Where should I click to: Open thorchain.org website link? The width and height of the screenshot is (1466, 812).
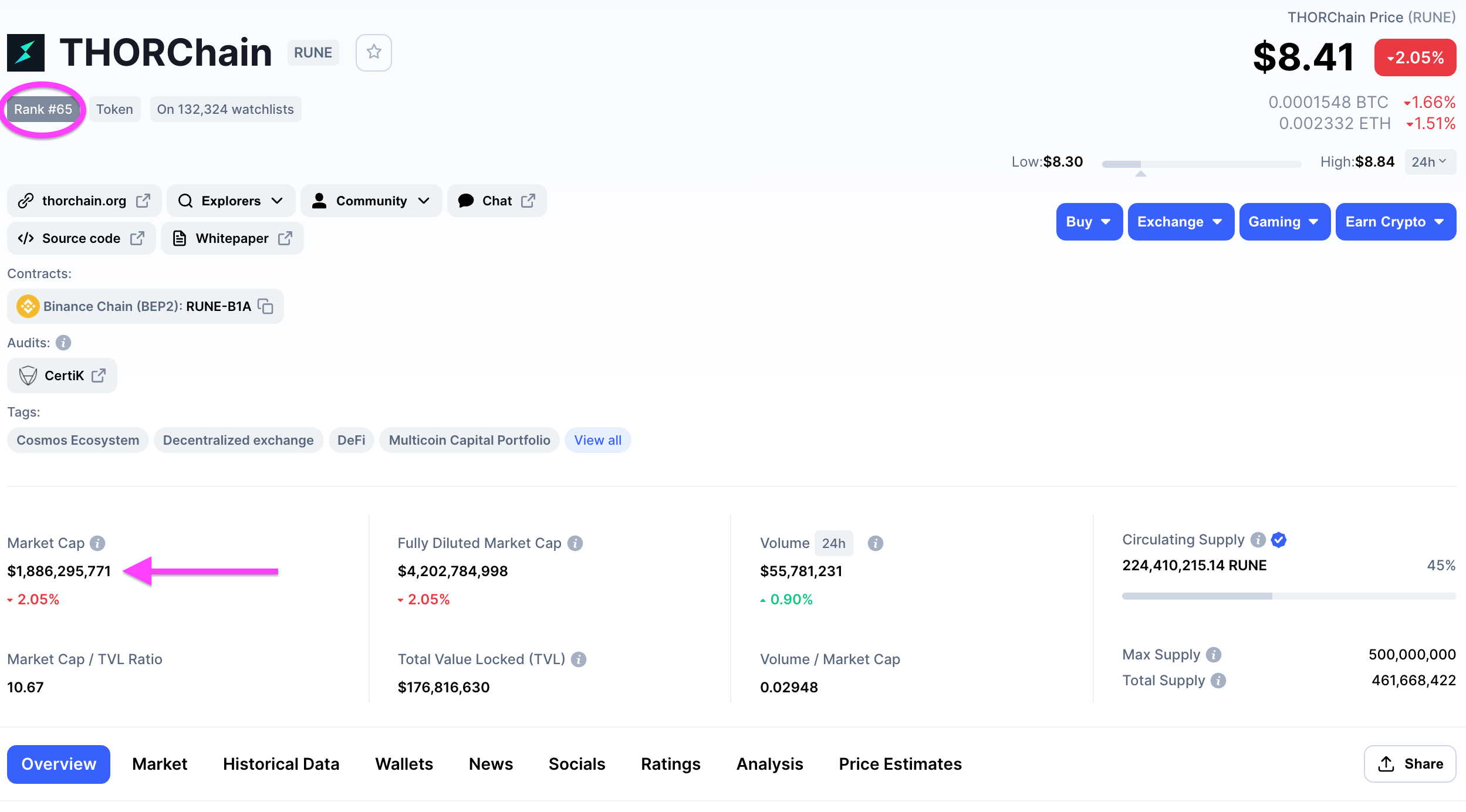tap(85, 201)
